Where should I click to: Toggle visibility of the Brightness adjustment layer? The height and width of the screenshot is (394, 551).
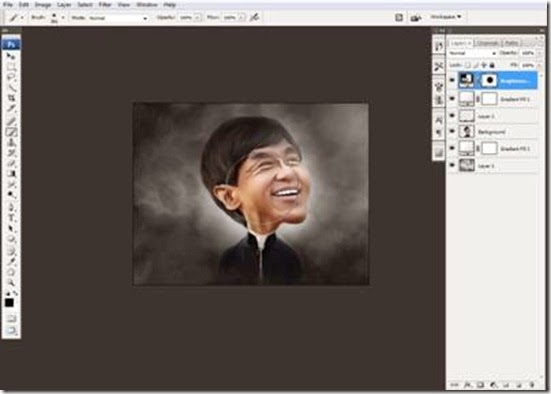452,80
